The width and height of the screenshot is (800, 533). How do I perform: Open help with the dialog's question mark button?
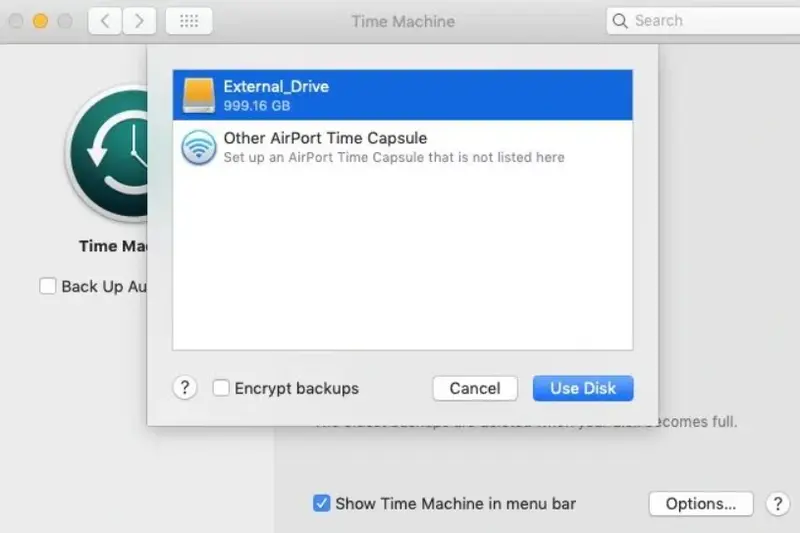pos(185,388)
